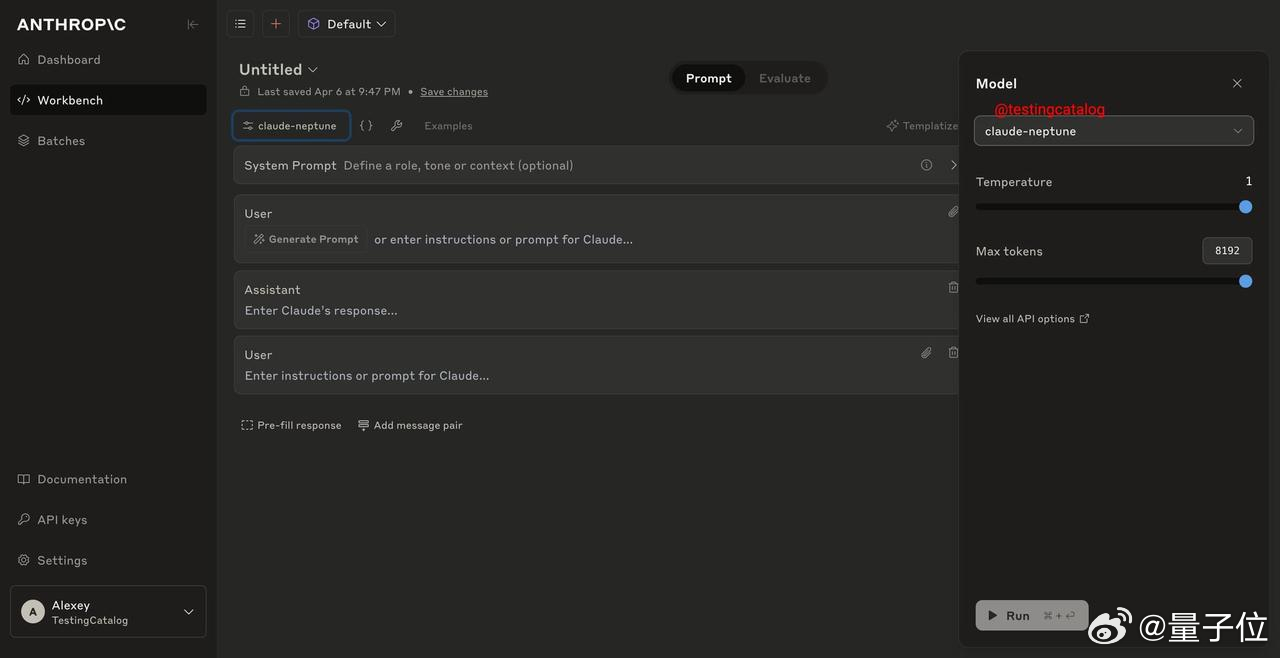Open the Default workspace dropdown

click(x=346, y=24)
